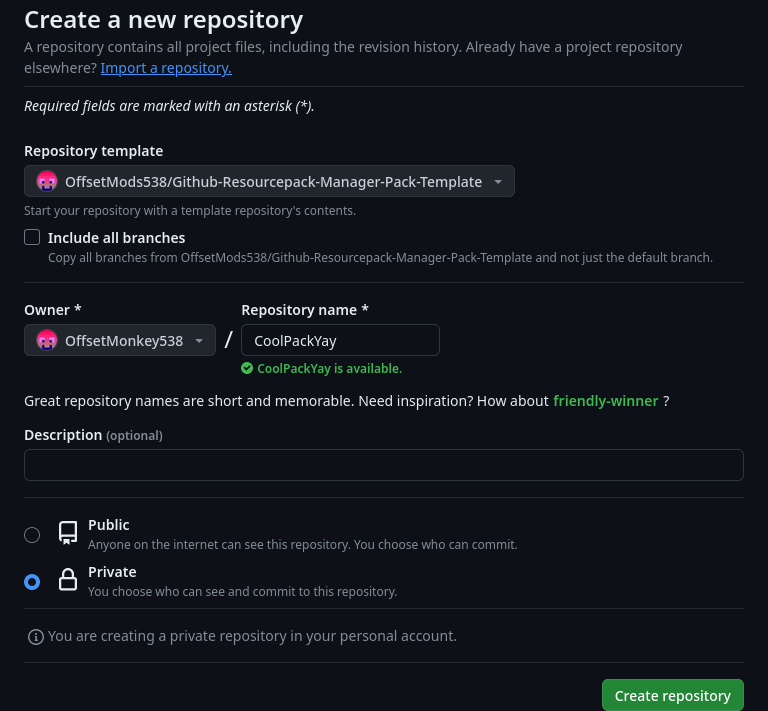Open the Import a repository link

tap(166, 68)
